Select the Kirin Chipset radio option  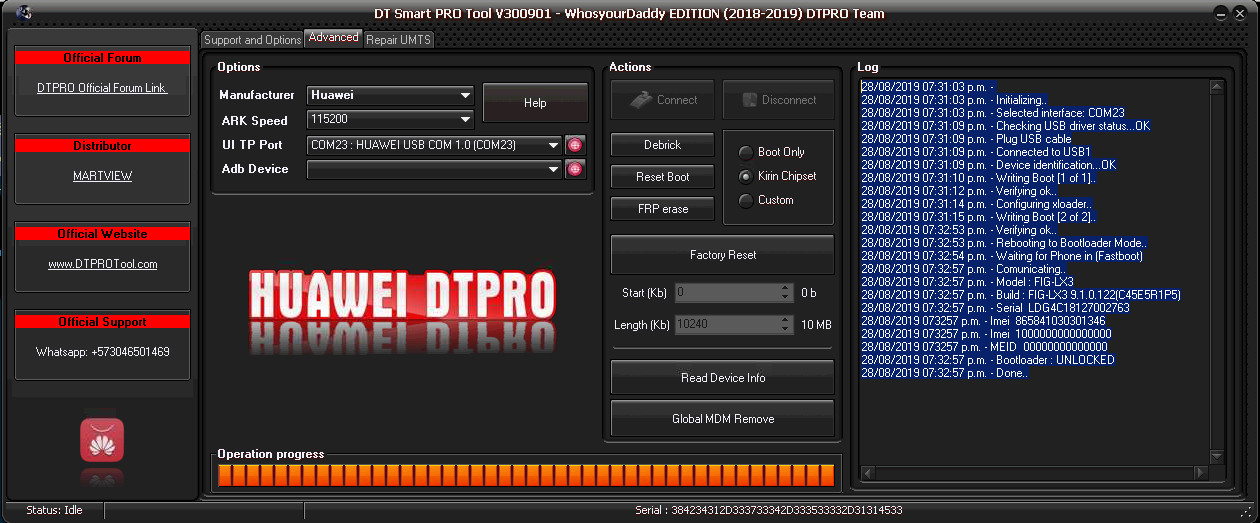point(746,176)
